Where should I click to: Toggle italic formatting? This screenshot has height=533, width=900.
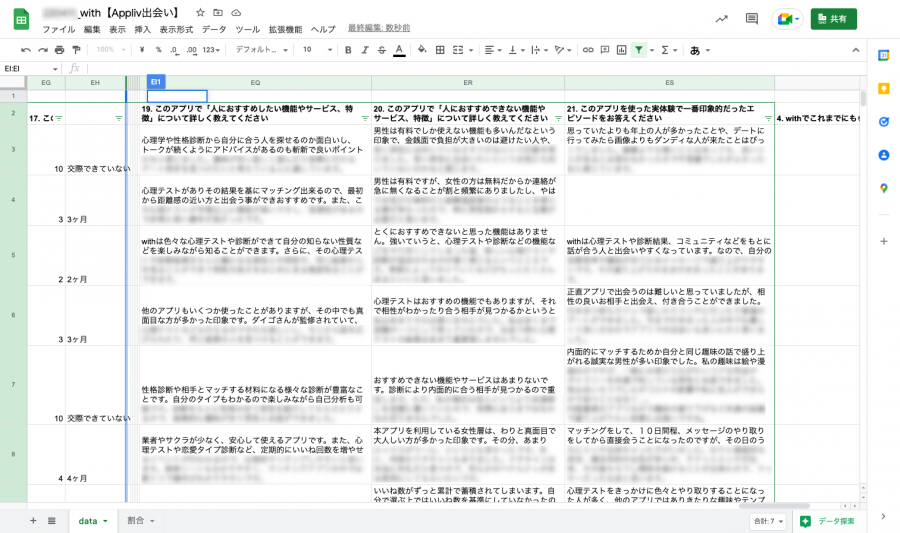pos(364,50)
